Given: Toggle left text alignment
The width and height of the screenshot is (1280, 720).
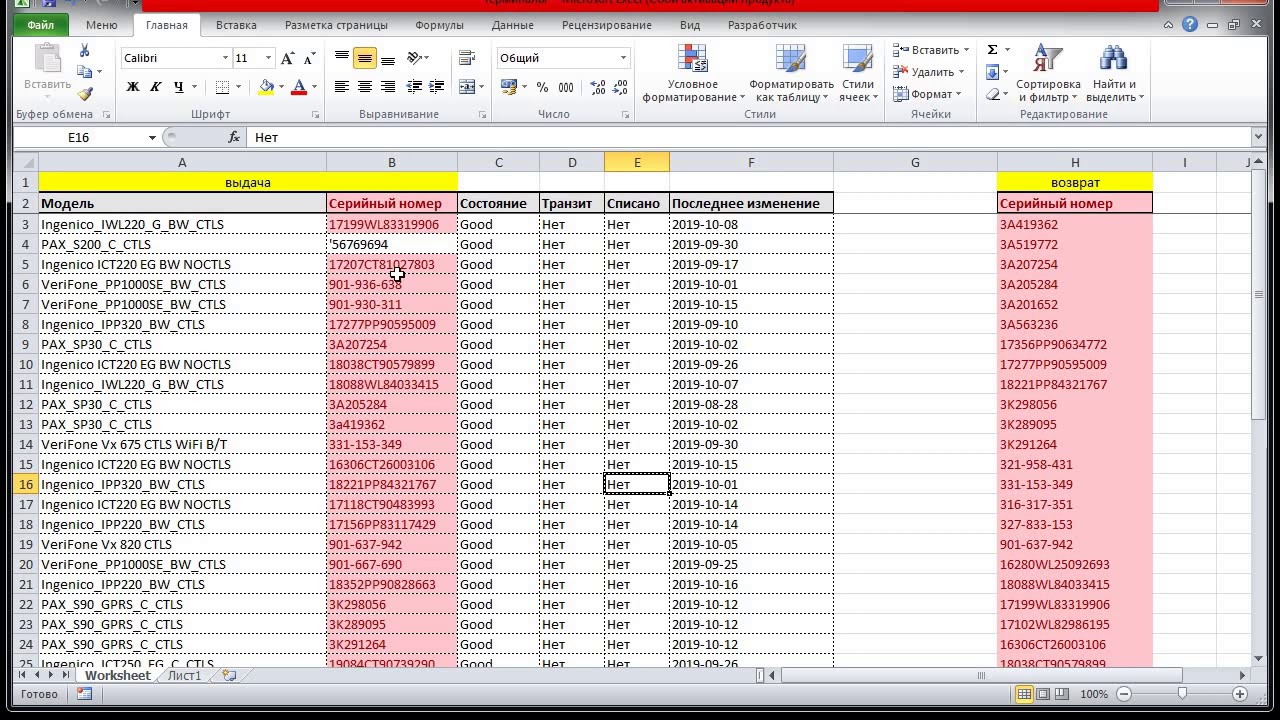Looking at the screenshot, I should tap(342, 87).
